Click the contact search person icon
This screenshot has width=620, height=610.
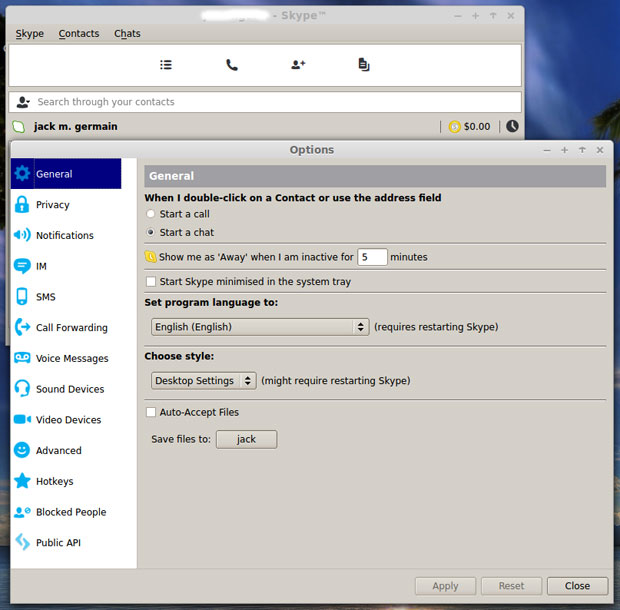pyautogui.click(x=23, y=102)
